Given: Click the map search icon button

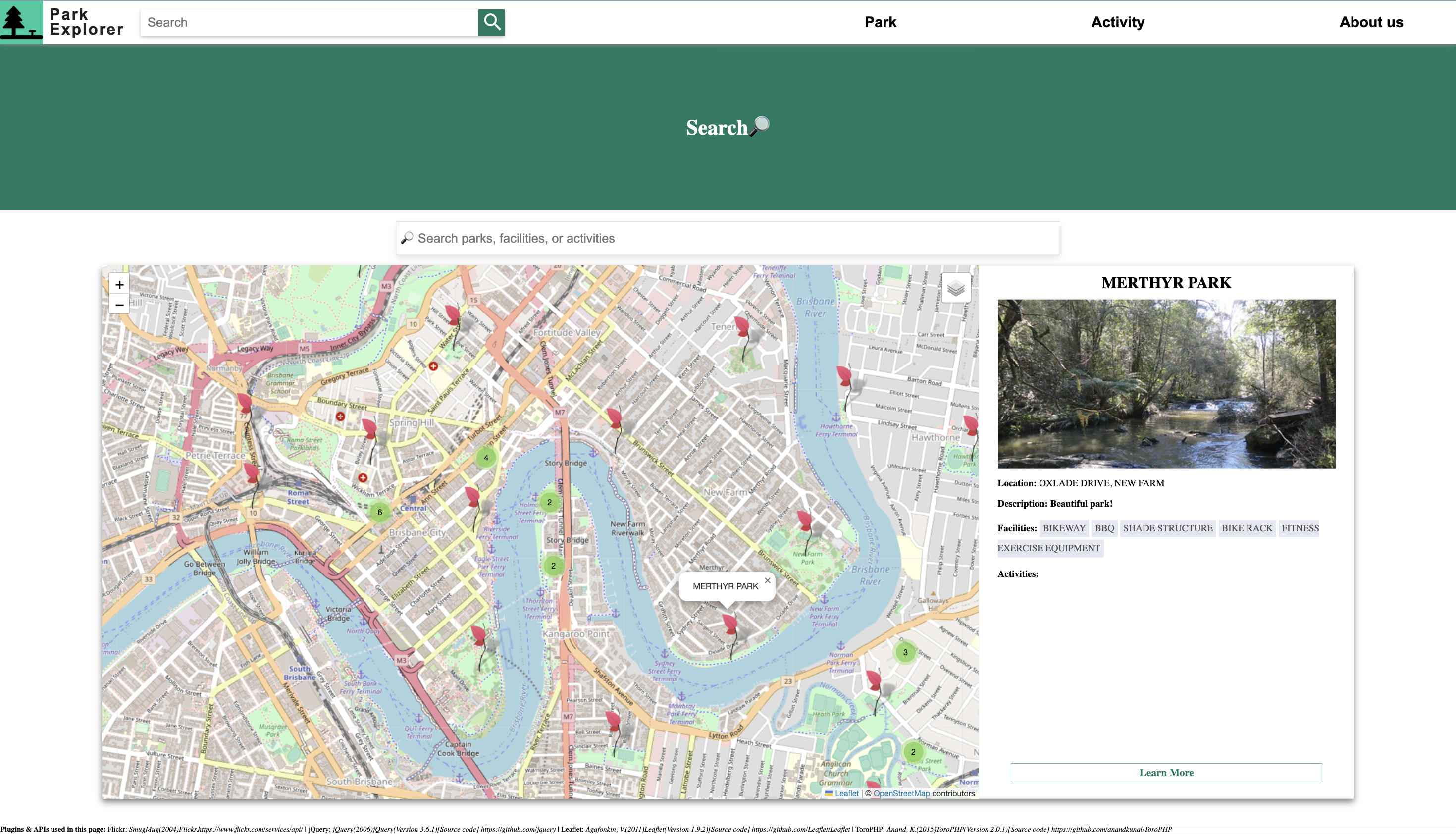Looking at the screenshot, I should coord(407,237).
